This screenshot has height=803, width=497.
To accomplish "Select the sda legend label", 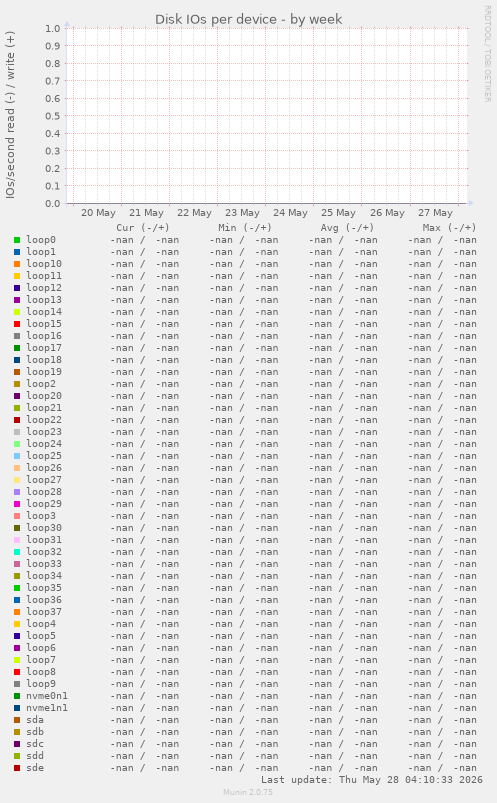I will click(x=35, y=720).
